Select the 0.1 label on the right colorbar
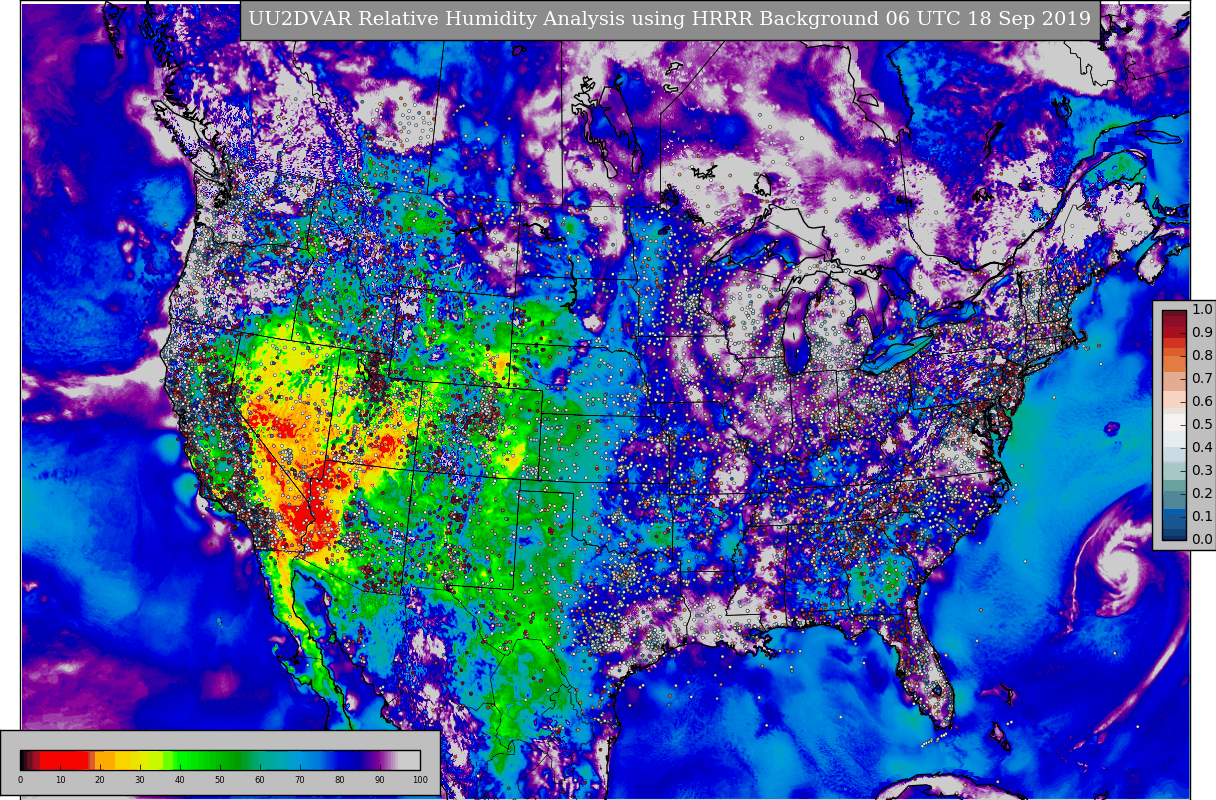The image size is (1216, 800). tap(1202, 517)
